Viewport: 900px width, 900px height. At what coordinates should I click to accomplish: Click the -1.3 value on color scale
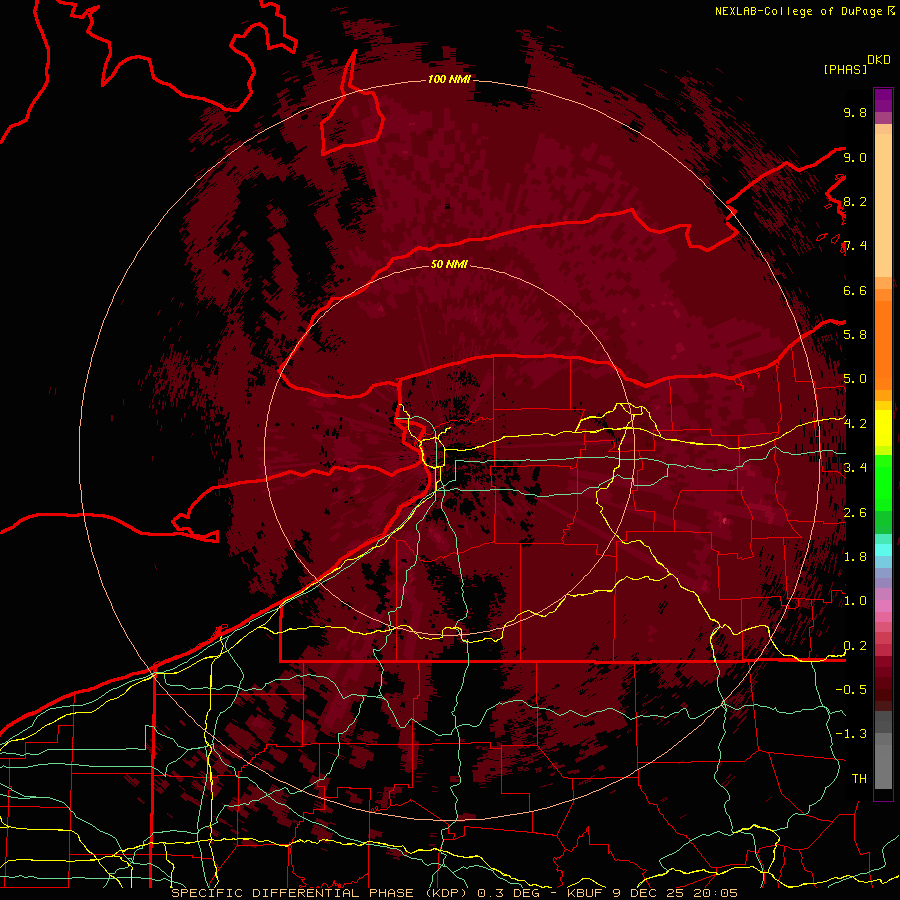(x=851, y=734)
